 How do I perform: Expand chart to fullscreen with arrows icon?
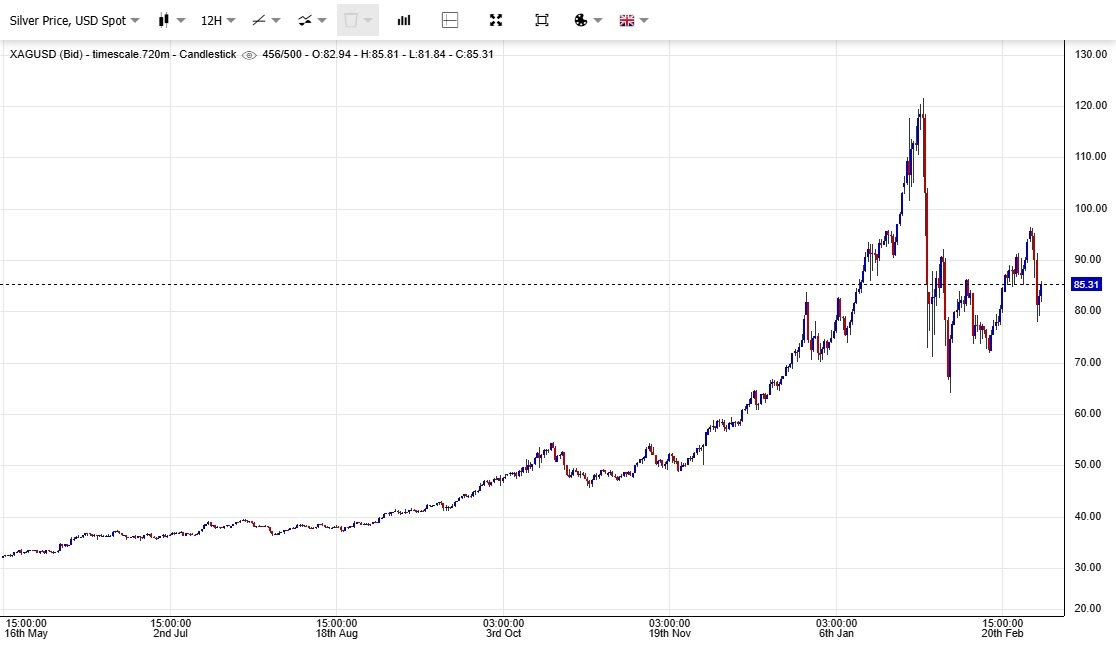(496, 21)
